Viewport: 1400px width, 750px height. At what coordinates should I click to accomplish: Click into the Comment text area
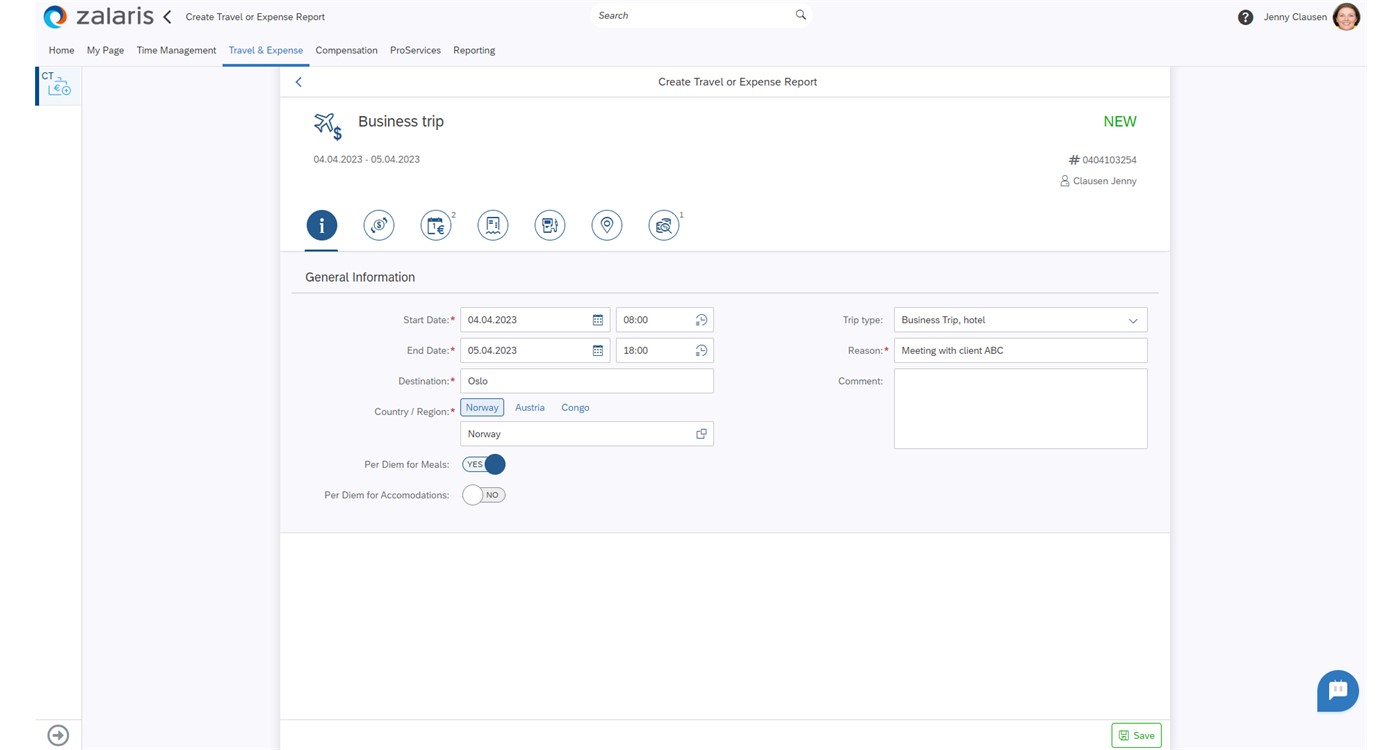click(x=1020, y=408)
